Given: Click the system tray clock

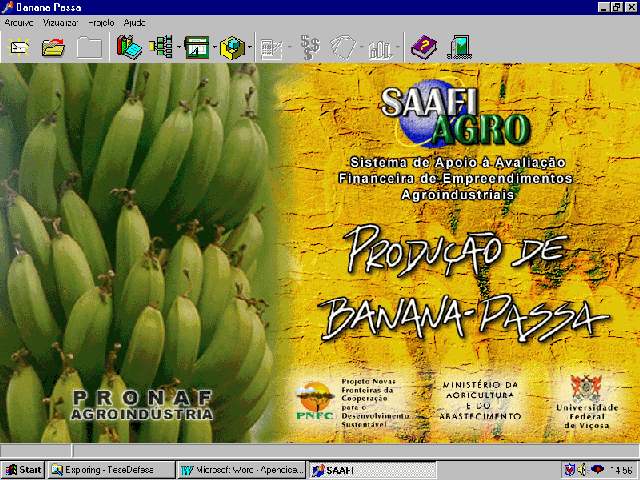Looking at the screenshot, I should [622, 470].
